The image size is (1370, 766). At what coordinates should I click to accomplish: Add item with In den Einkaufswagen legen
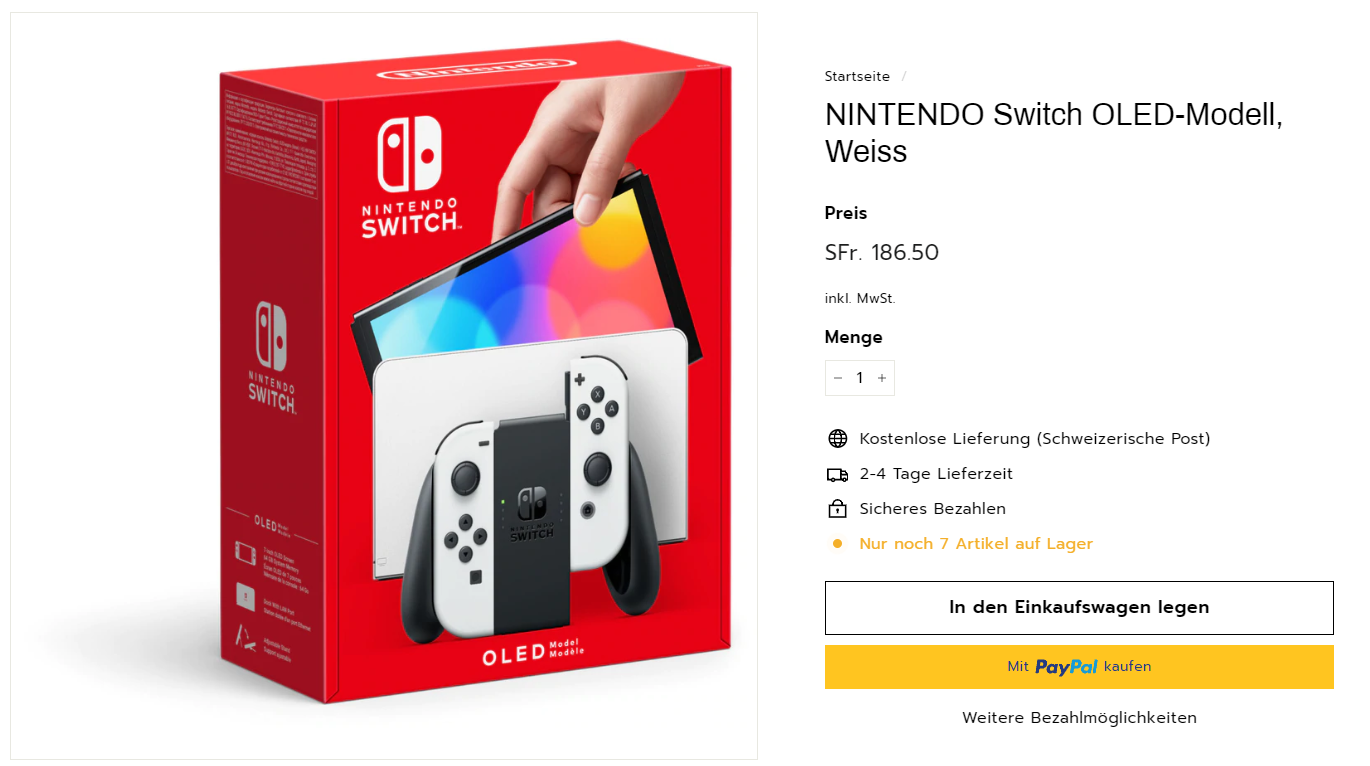tap(1079, 608)
